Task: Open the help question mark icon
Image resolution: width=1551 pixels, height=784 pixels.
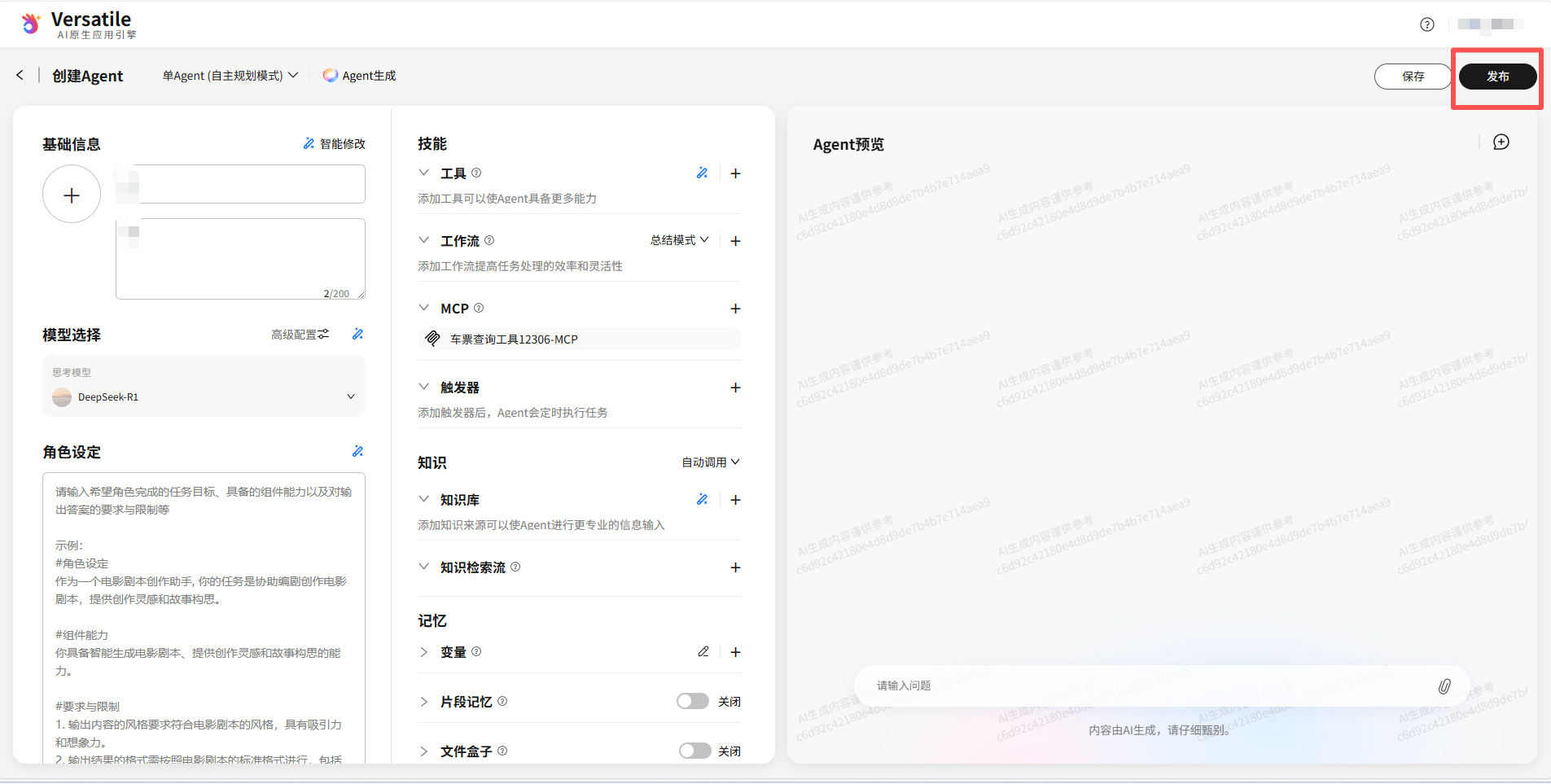Action: (x=1426, y=24)
